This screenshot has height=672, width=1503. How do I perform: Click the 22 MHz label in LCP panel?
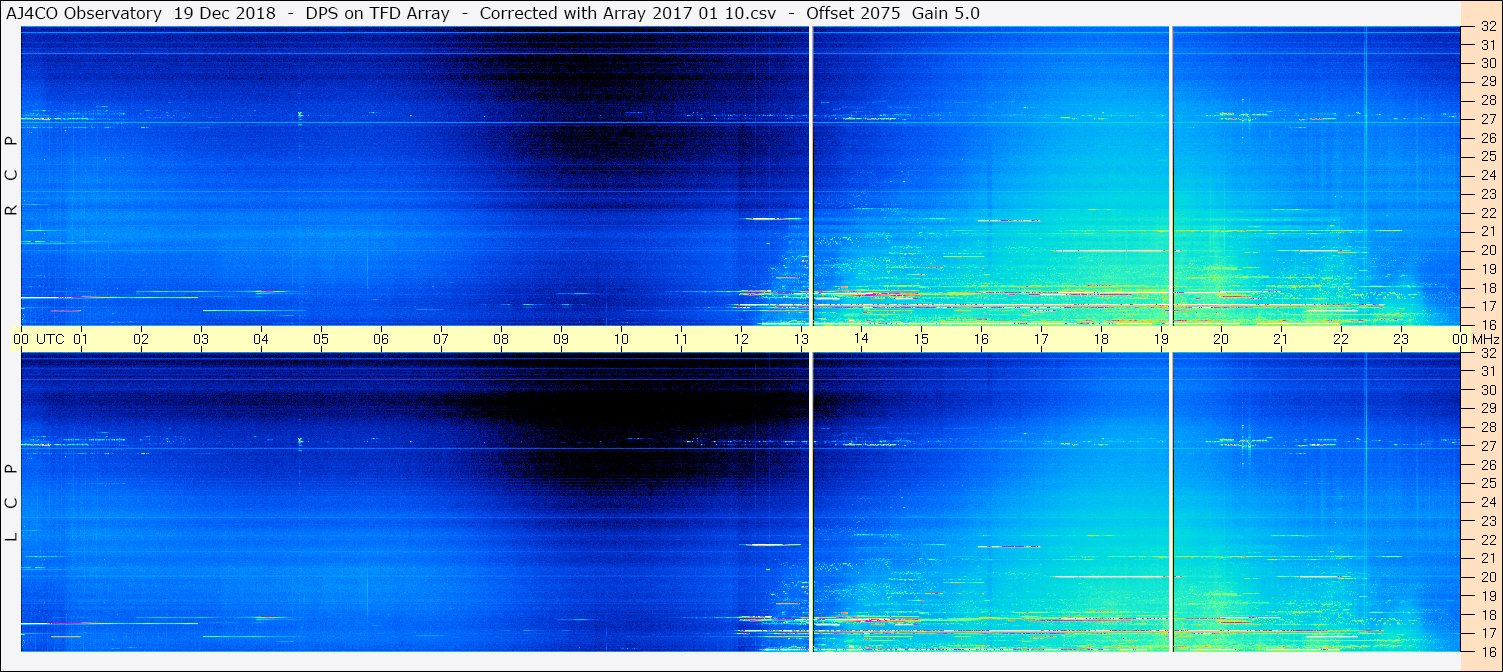point(1488,539)
